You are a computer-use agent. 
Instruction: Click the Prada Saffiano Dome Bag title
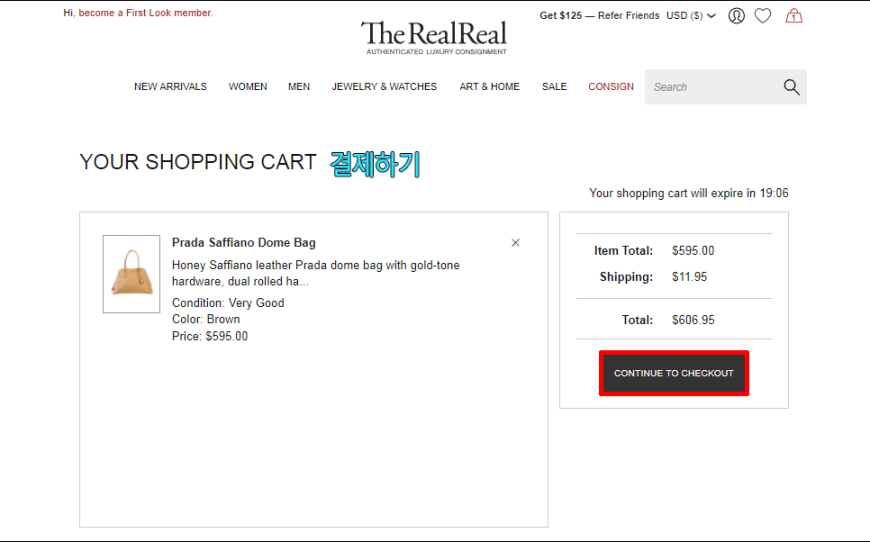[244, 242]
